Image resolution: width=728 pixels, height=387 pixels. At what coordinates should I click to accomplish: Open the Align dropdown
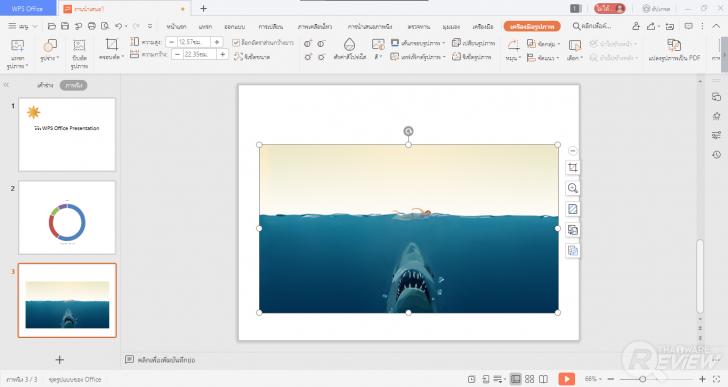tap(543, 58)
